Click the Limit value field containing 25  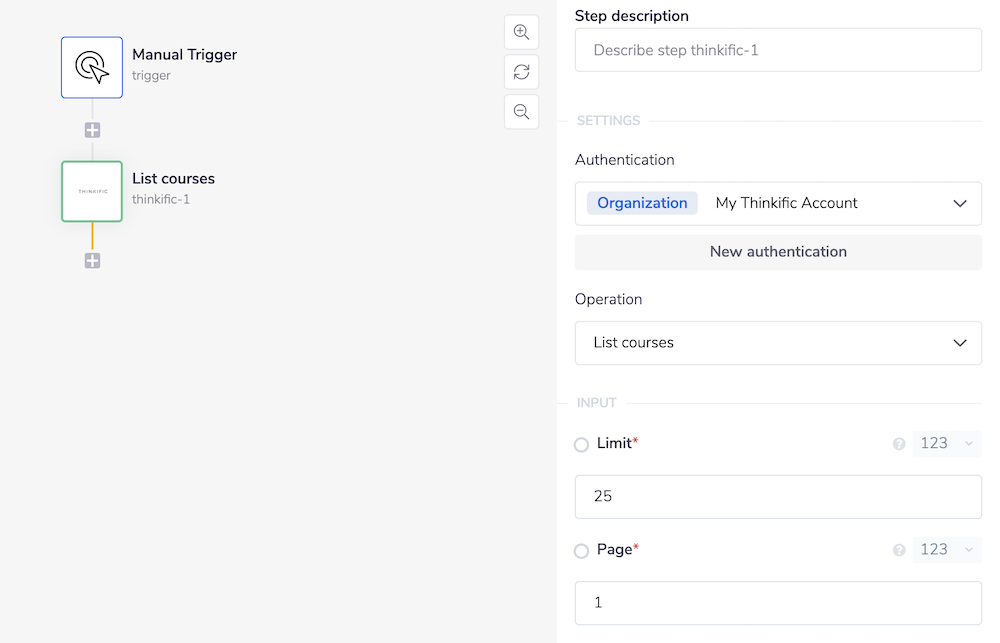778,497
